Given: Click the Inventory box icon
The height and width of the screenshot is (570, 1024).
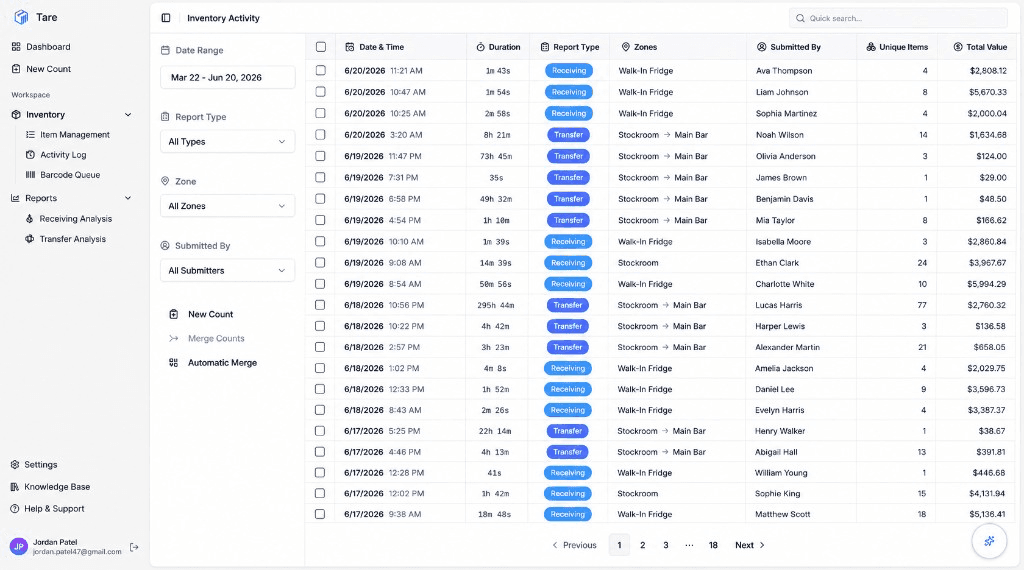Looking at the screenshot, I should click(x=16, y=114).
